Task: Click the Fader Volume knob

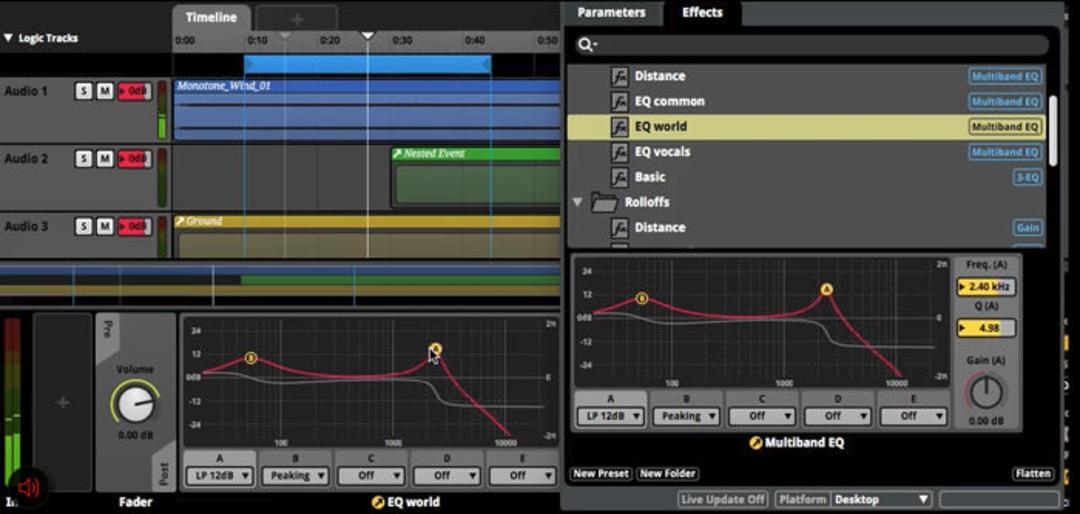Action: coord(135,402)
